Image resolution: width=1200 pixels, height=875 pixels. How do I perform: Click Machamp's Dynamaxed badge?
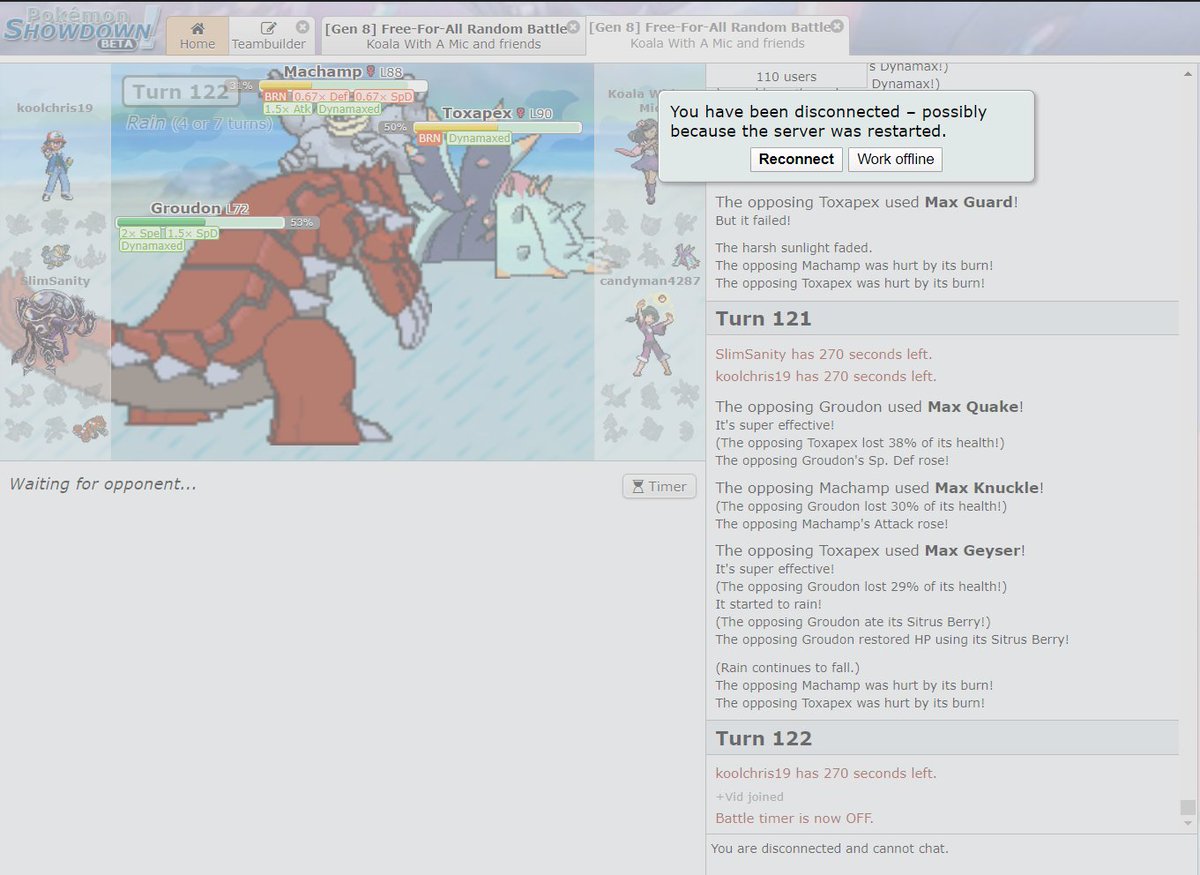(350, 109)
